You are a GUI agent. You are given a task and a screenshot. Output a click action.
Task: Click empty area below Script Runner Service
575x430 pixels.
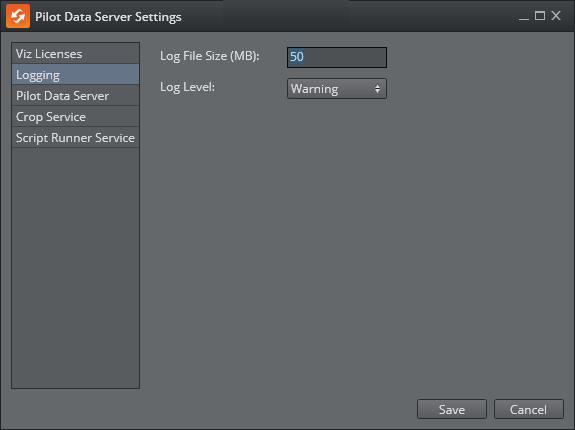pyautogui.click(x=76, y=268)
